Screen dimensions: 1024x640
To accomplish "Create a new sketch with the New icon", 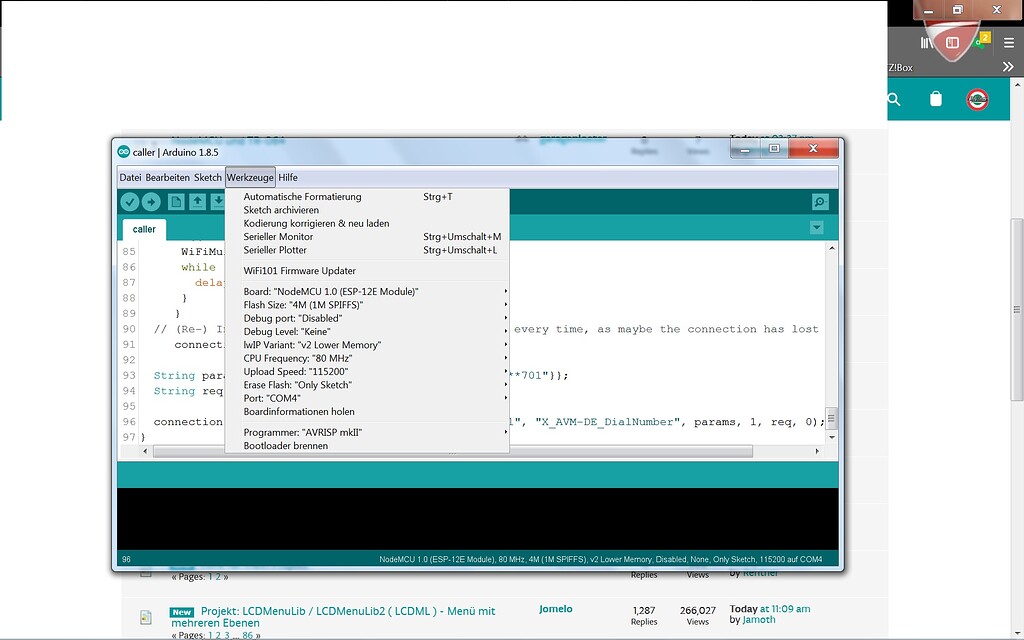I will pyautogui.click(x=176, y=202).
